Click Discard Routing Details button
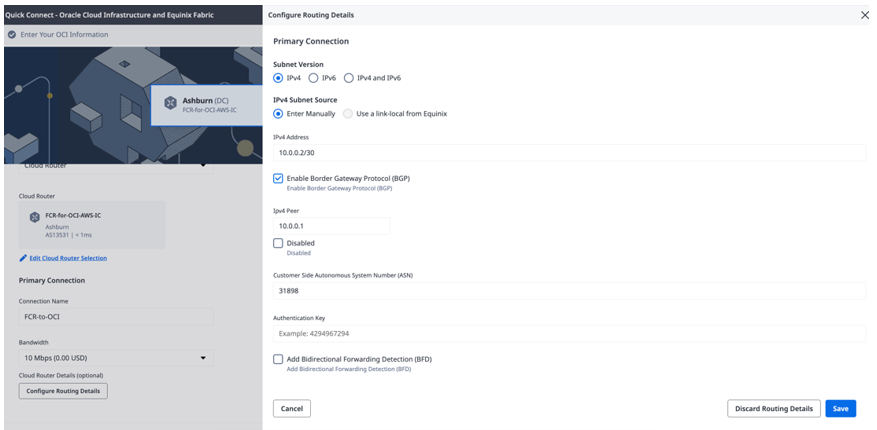This screenshot has width=877, height=430. coord(774,409)
